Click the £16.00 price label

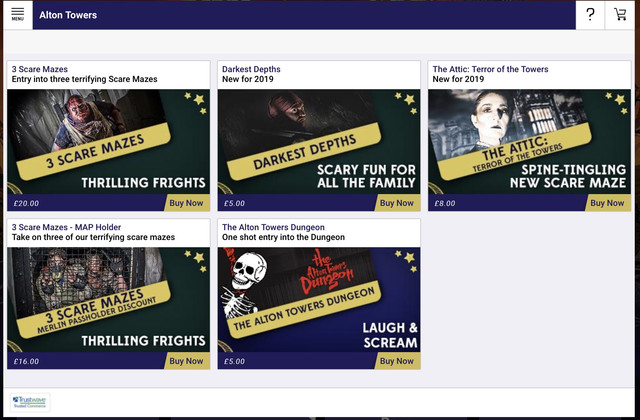click(x=26, y=361)
